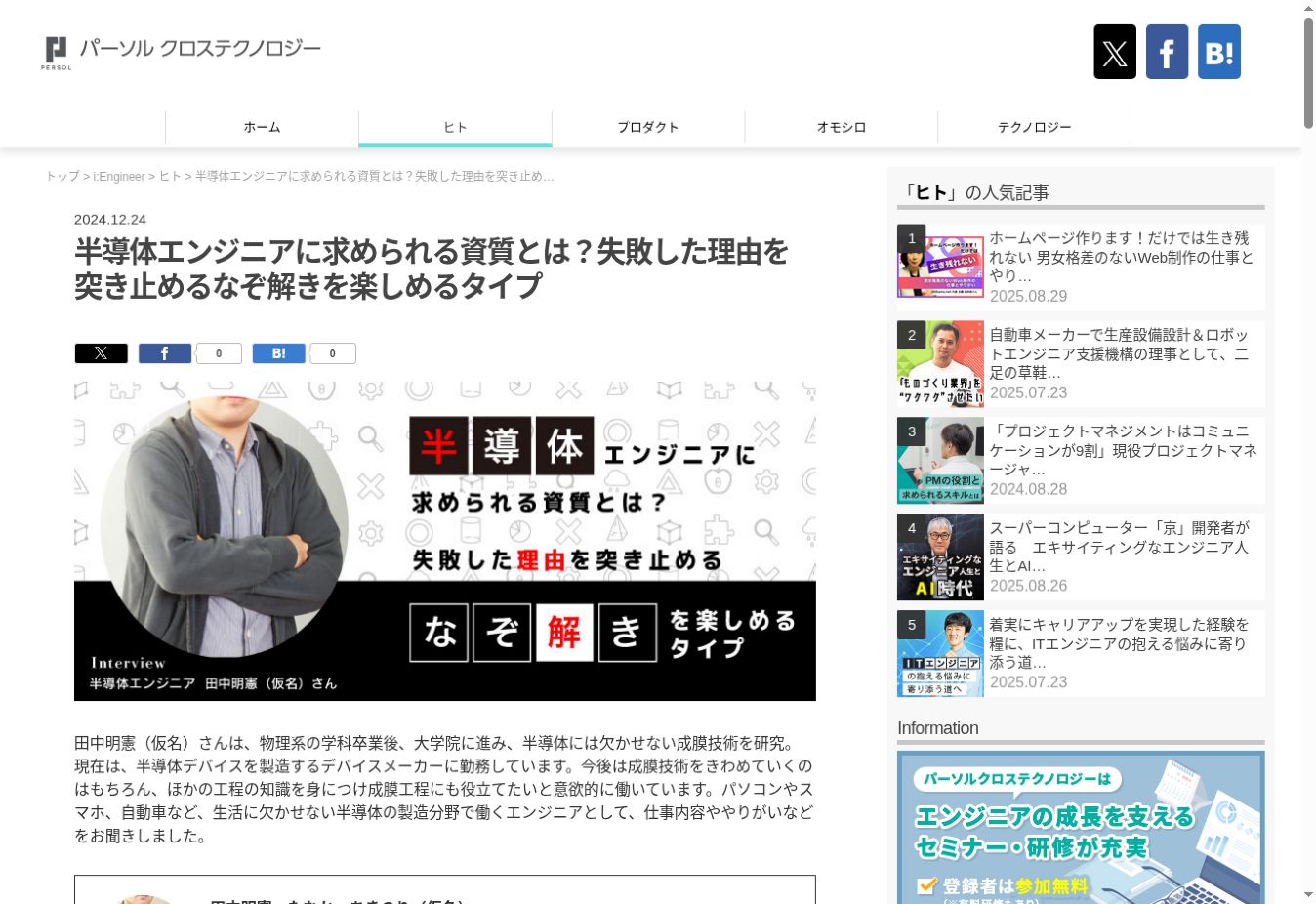Click small Facebook share button under title
Image resolution: width=1316 pixels, height=904 pixels.
point(164,353)
